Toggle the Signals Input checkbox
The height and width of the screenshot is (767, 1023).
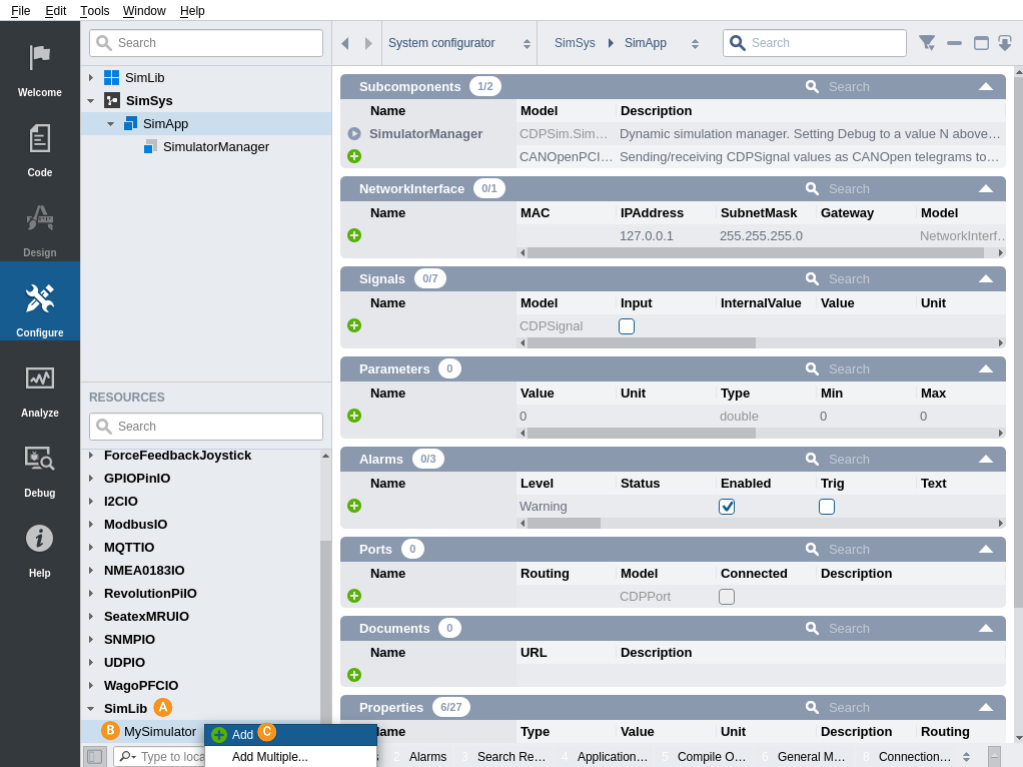[x=627, y=326]
